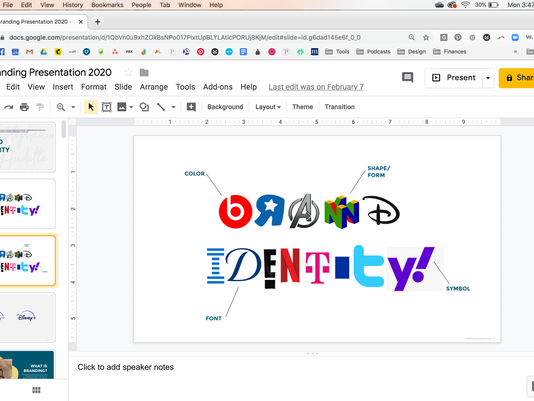This screenshot has width=534, height=401.
Task: Open the zoom level dropdown arrow
Action: click(73, 107)
